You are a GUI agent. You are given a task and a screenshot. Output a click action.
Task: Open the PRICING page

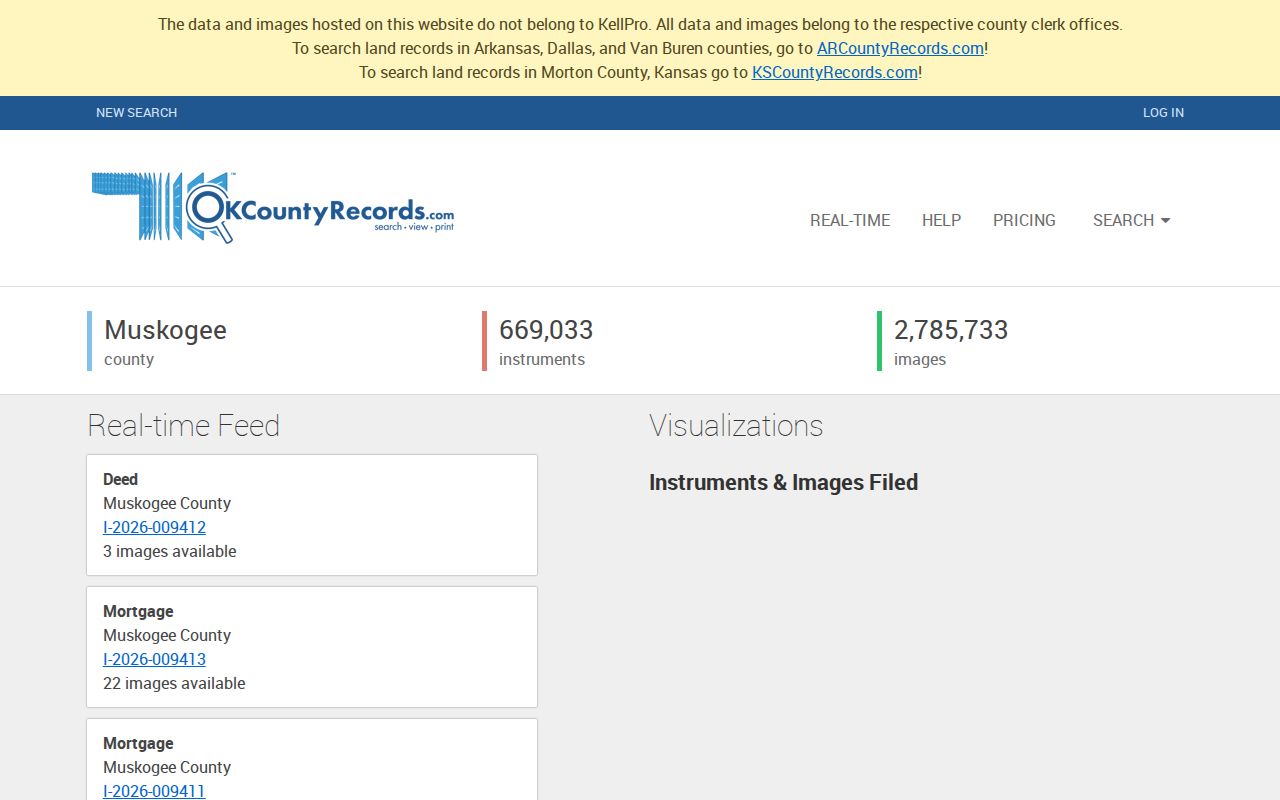pyautogui.click(x=1024, y=220)
